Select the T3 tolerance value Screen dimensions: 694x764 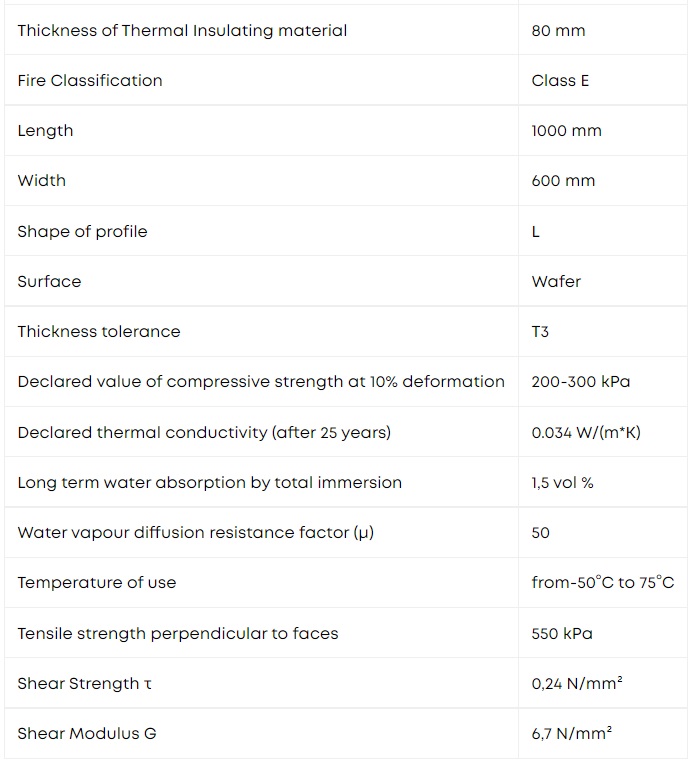pyautogui.click(x=540, y=331)
